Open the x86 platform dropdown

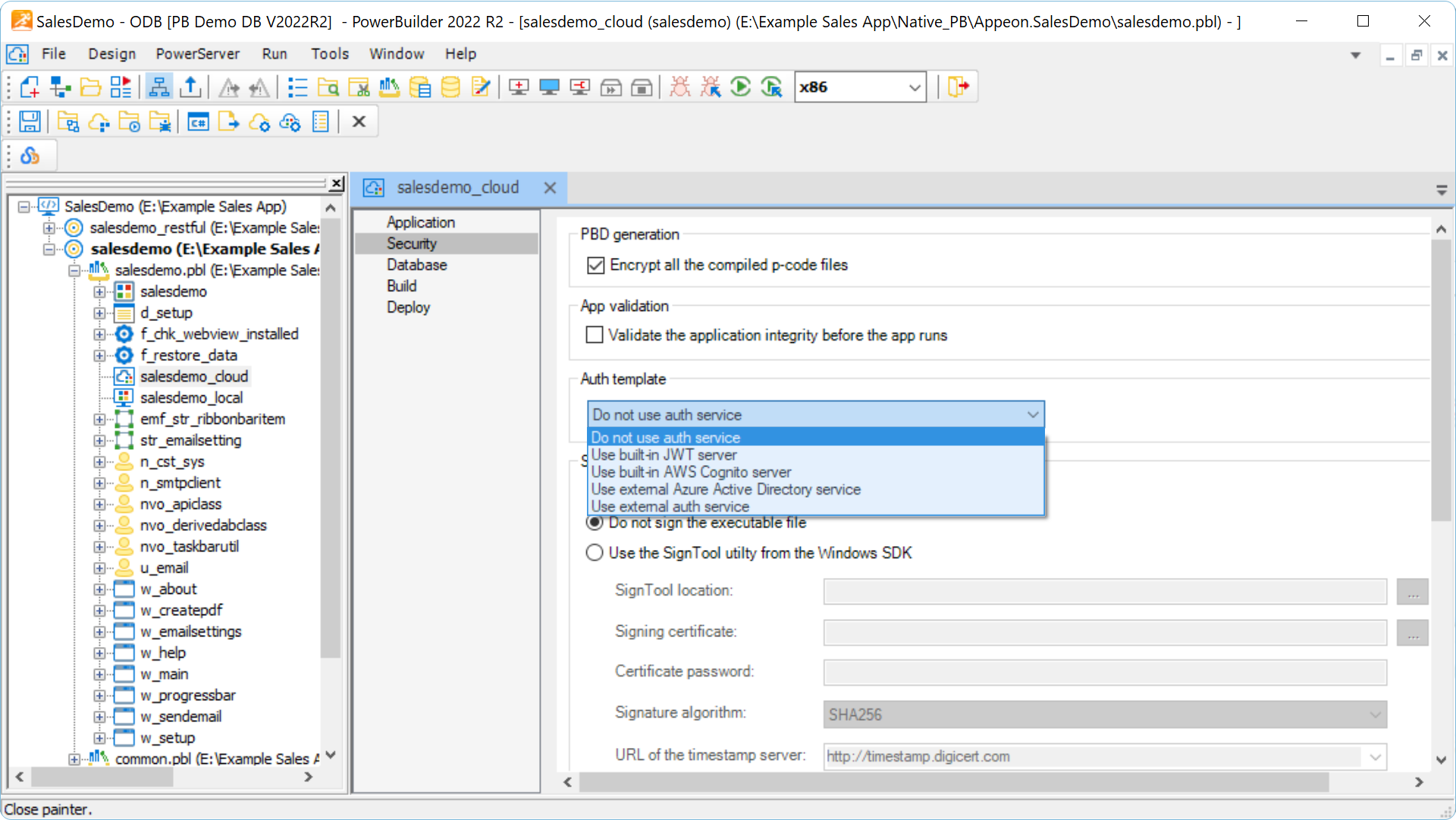click(x=915, y=87)
